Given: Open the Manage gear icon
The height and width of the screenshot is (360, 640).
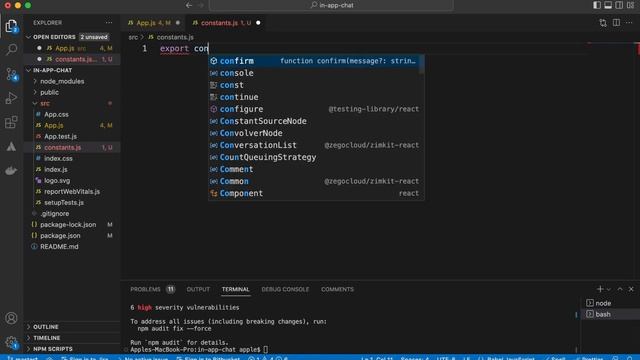Looking at the screenshot, I should click(x=11, y=342).
